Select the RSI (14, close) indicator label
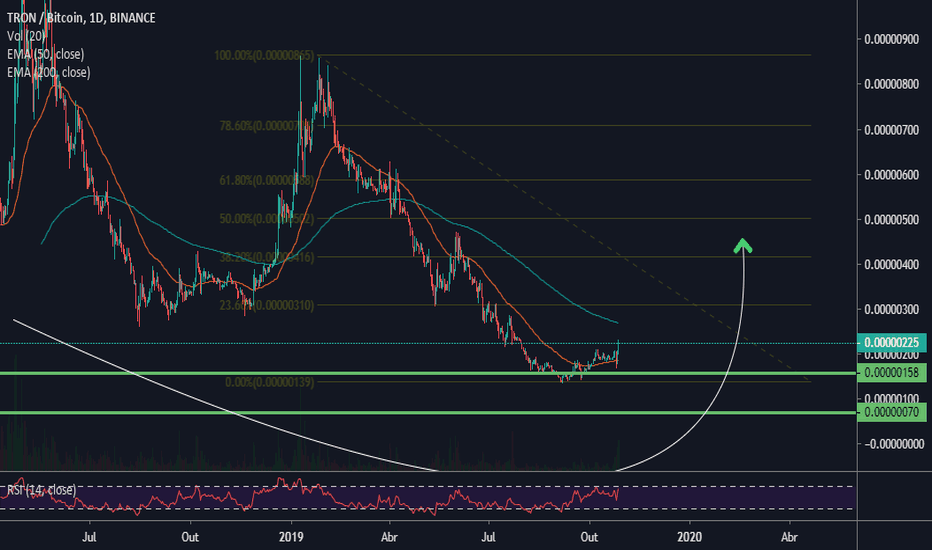The image size is (932, 550). (42, 490)
